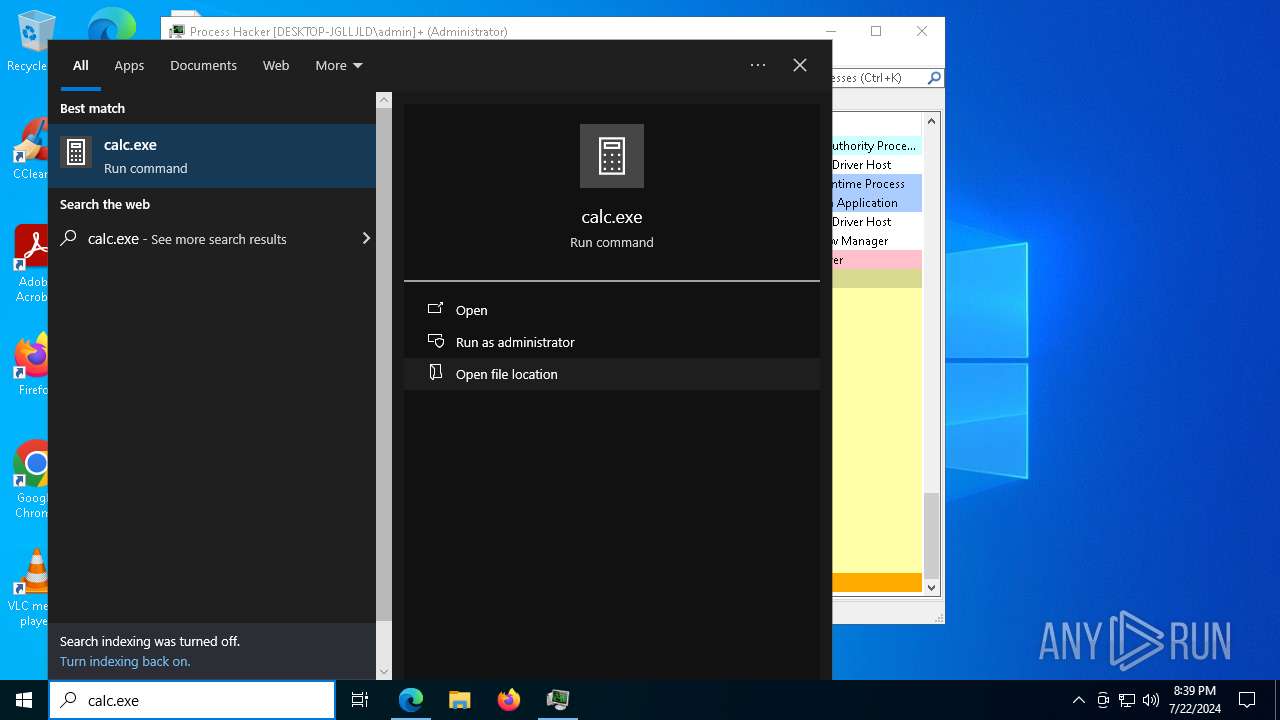Expand web results arrow for calc.exe
Viewport: 1280px width, 720px height.
click(366, 238)
